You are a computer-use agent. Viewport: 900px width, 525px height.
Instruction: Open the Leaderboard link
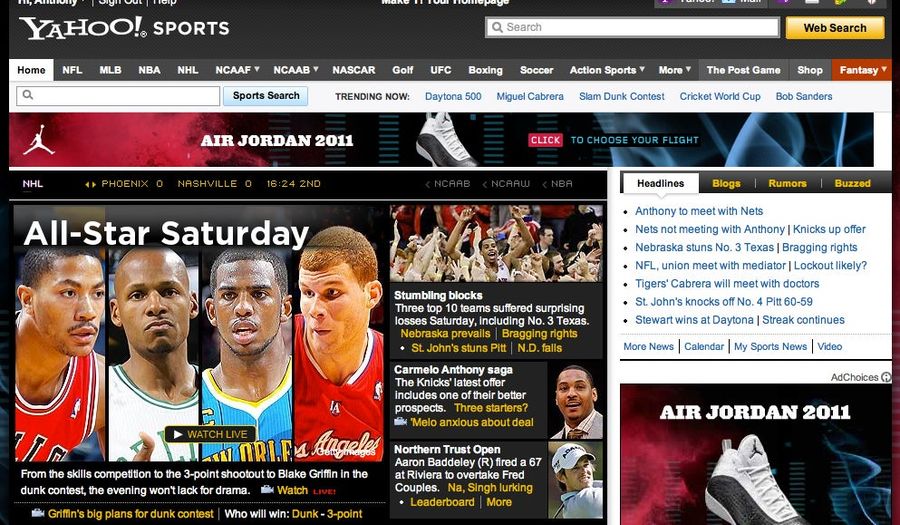(442, 502)
